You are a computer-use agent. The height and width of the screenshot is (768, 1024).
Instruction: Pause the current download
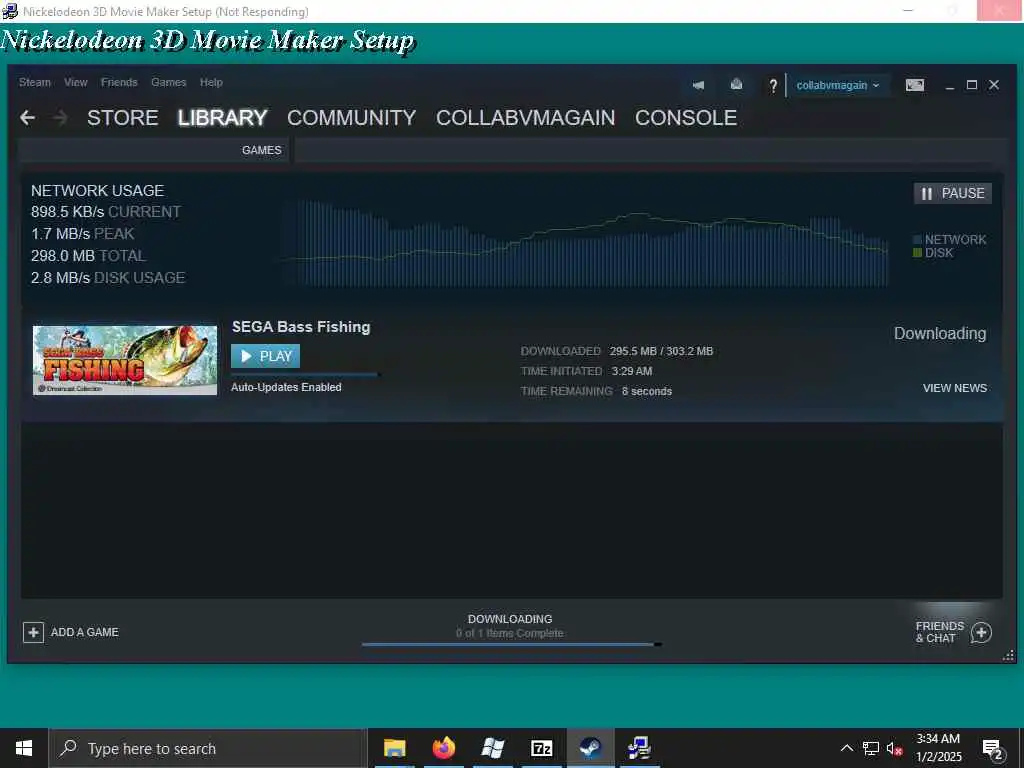coord(953,193)
